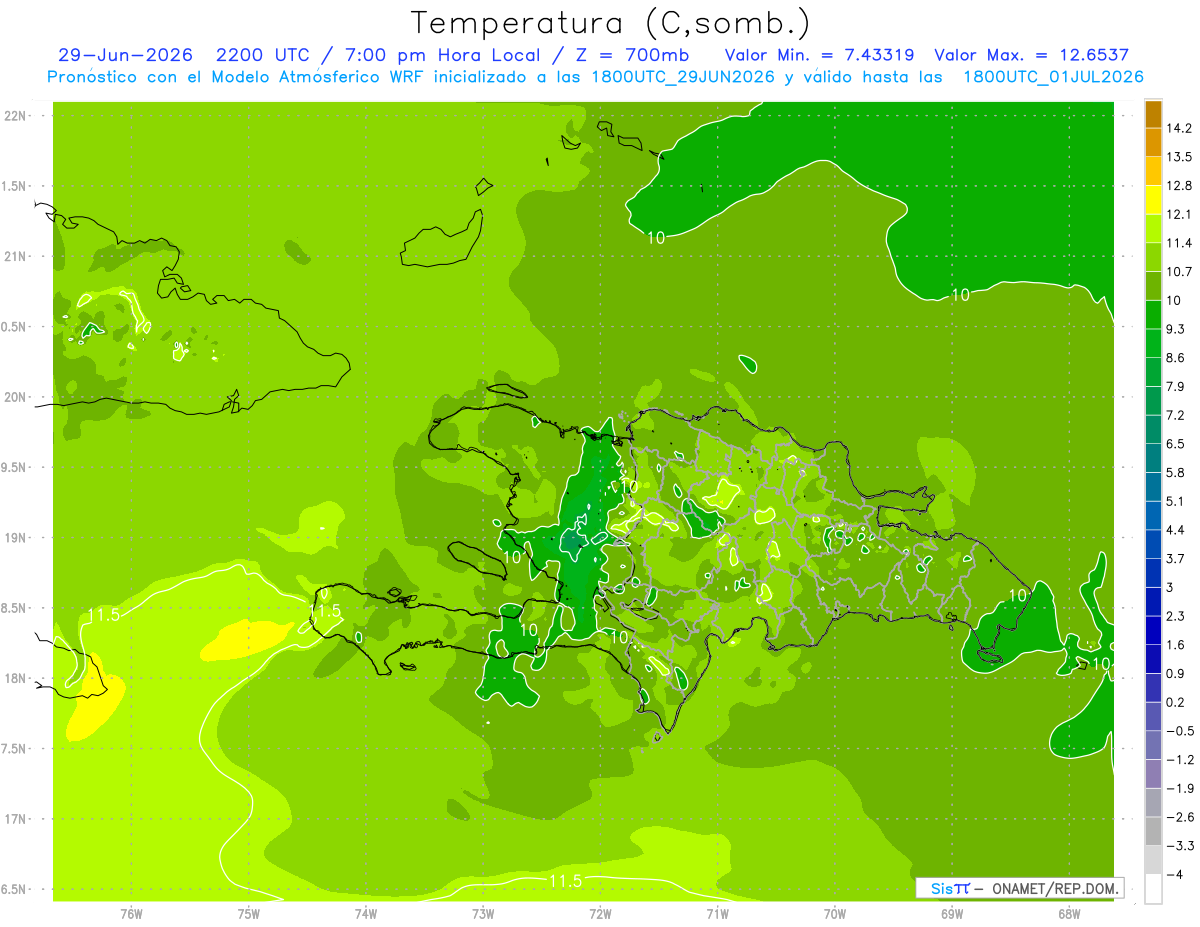Image resolution: width=1200 pixels, height=927 pixels.
Task: Click the legend value "7.9"
Action: [1175, 386]
